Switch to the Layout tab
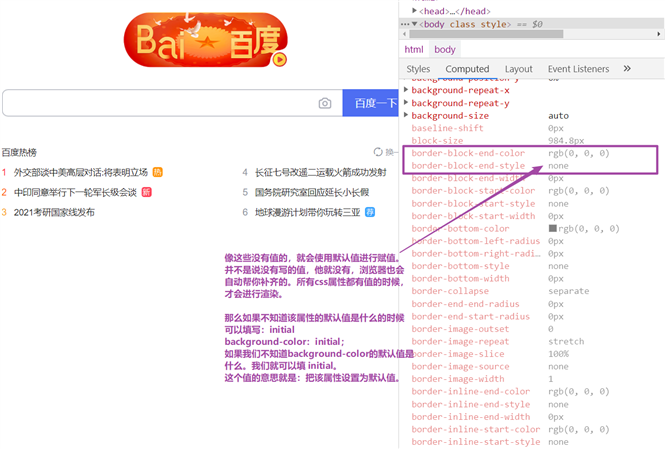The image size is (665, 449). [x=518, y=69]
